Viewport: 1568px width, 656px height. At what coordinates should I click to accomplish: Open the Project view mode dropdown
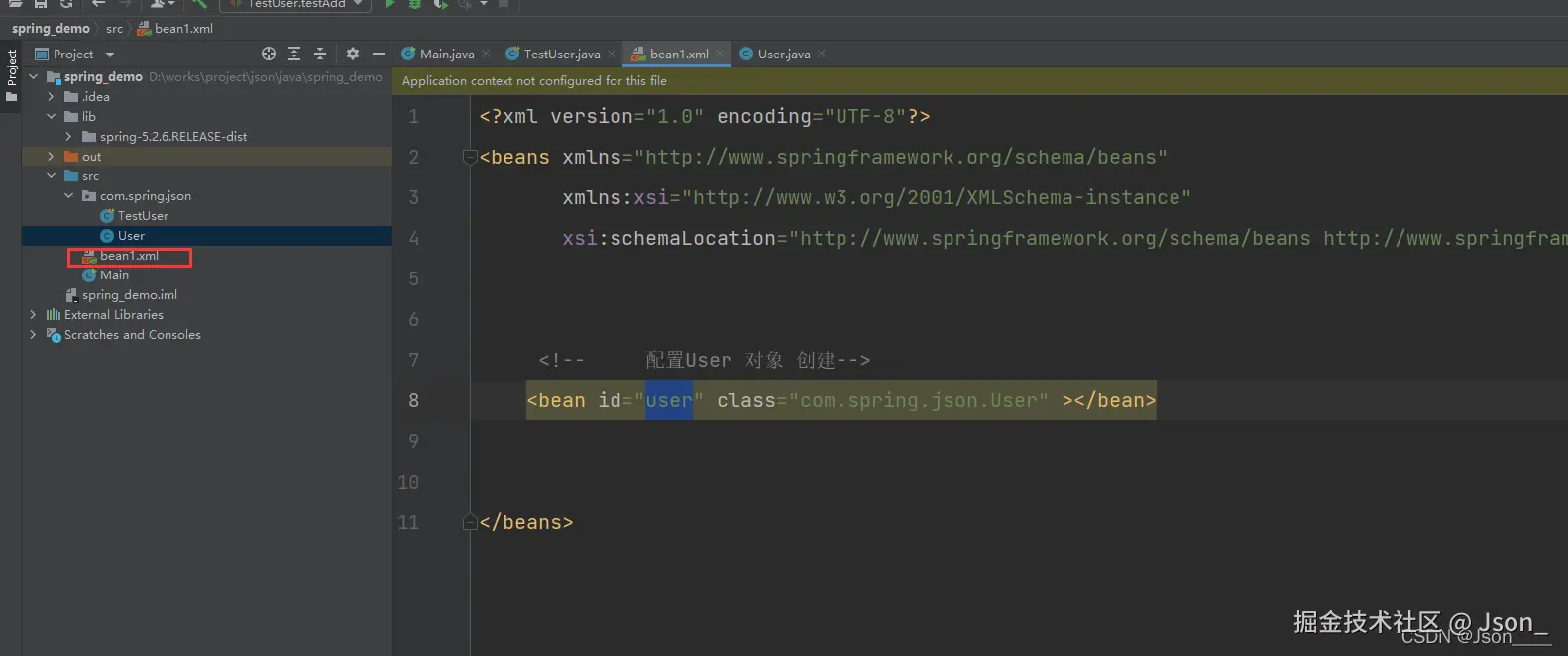(x=110, y=55)
